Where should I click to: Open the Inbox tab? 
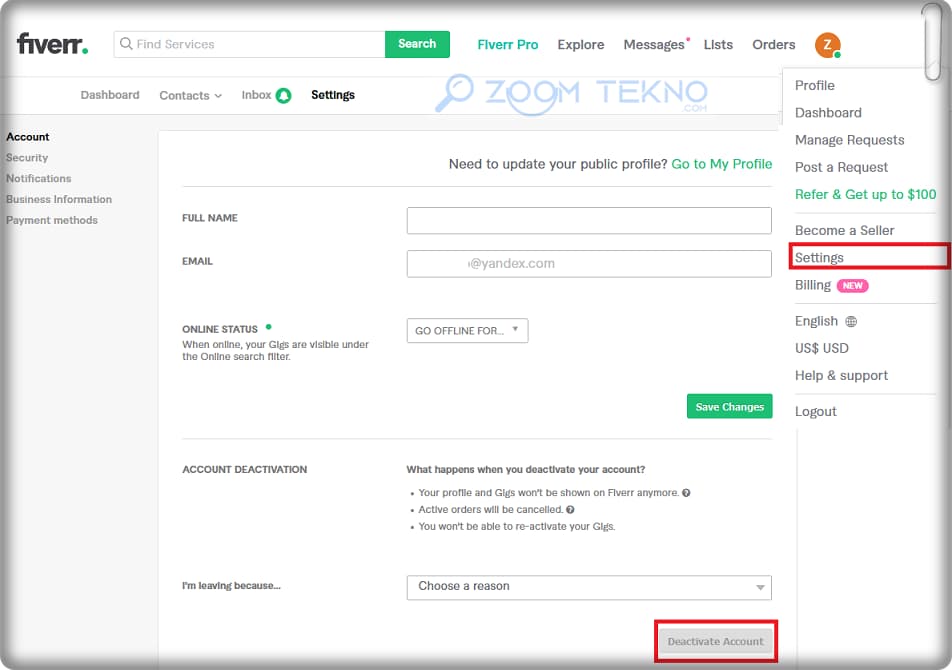(x=256, y=95)
